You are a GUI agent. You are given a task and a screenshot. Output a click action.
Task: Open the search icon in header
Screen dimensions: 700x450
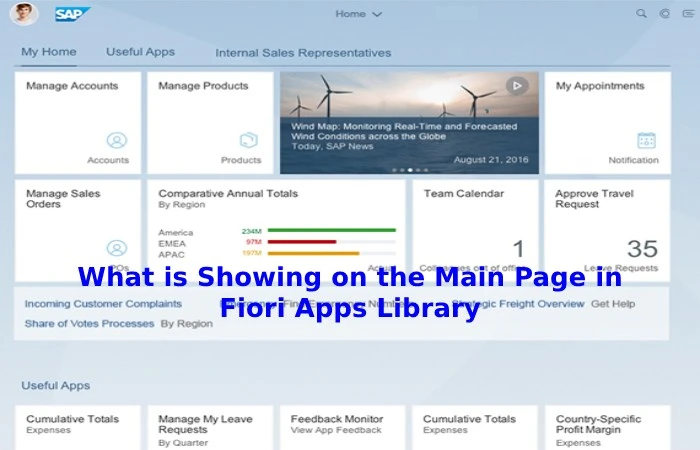[x=641, y=14]
